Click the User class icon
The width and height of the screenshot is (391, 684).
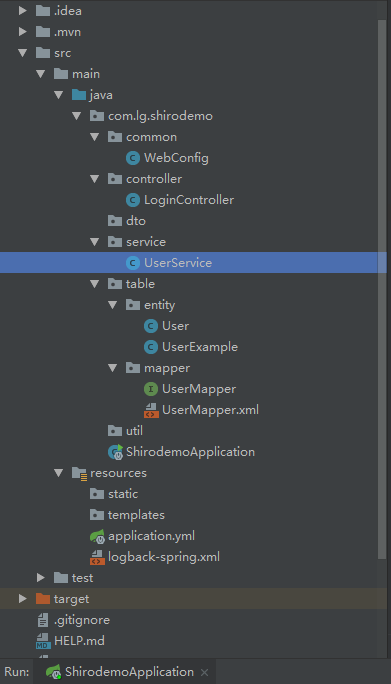[151, 326]
